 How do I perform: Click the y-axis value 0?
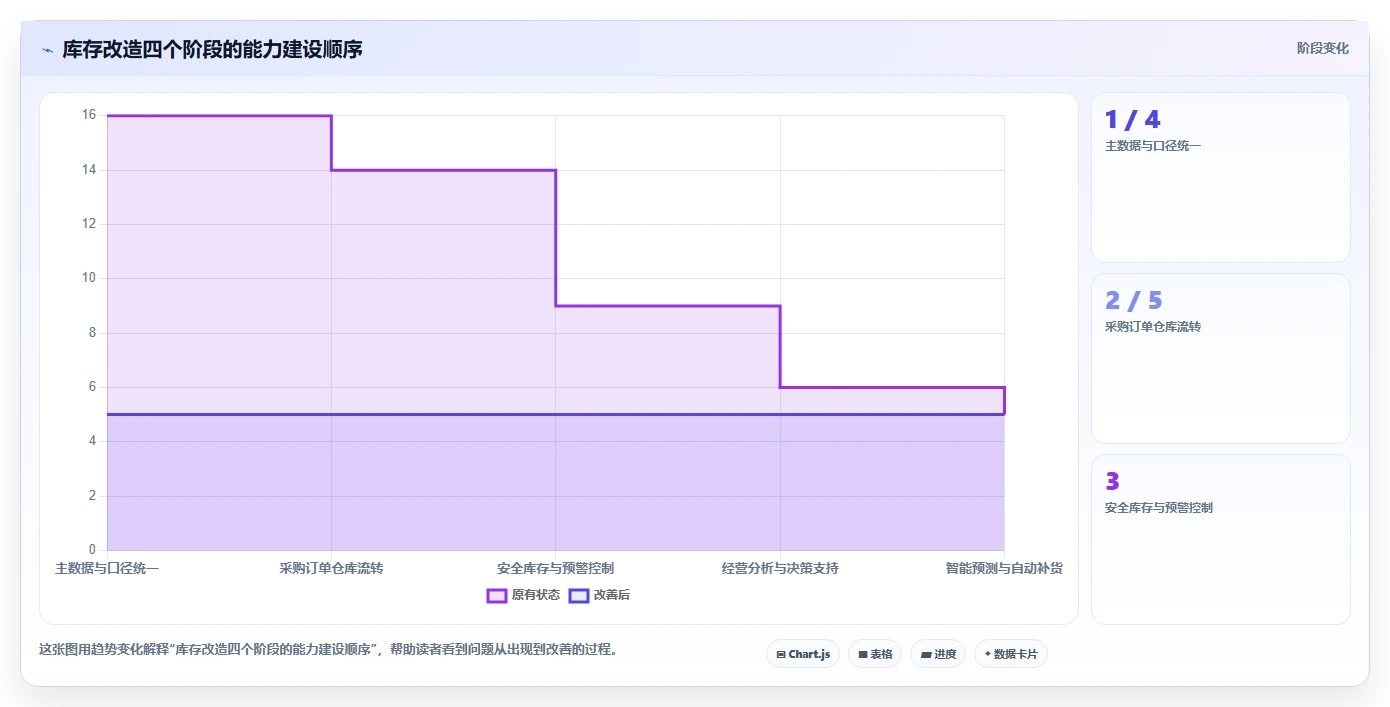click(92, 550)
